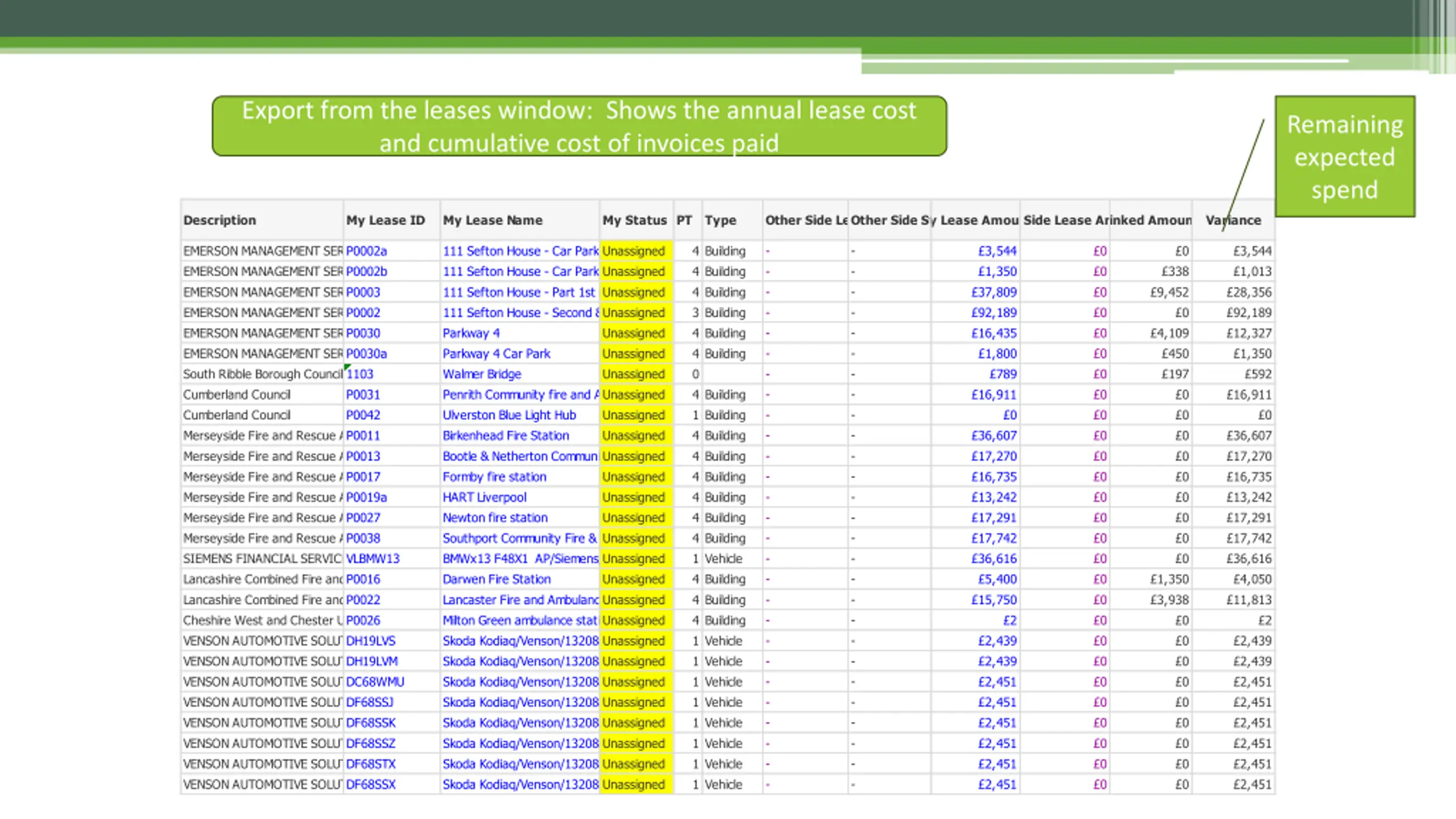Select the Formby fire station lease
The height and width of the screenshot is (819, 1456).
494,477
